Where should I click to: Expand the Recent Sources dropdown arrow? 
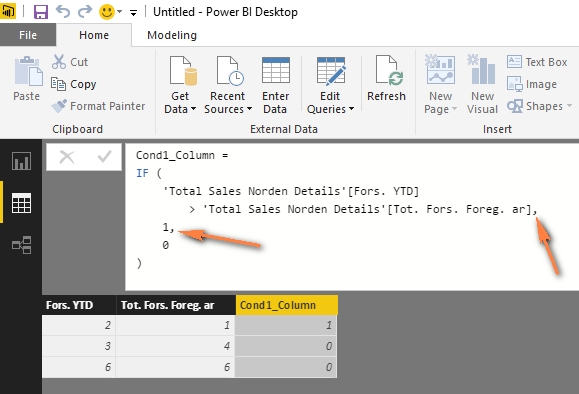pos(249,109)
